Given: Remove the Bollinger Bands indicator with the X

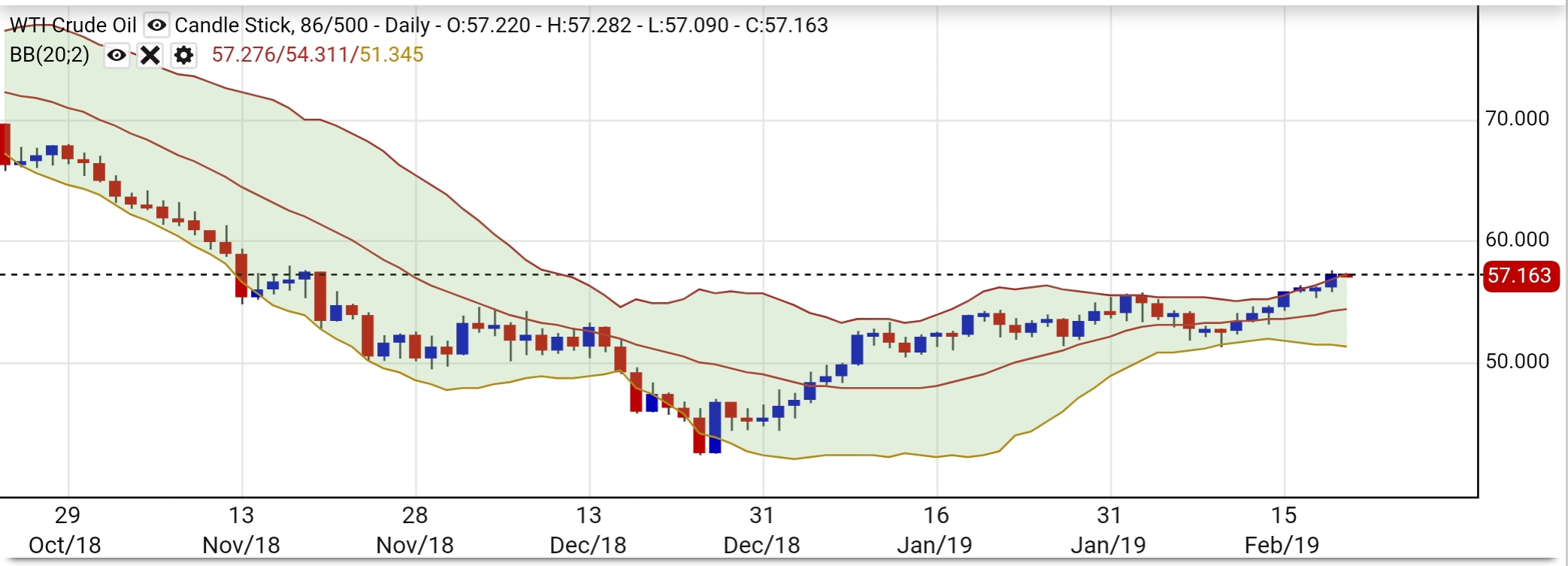Looking at the screenshot, I should (150, 55).
